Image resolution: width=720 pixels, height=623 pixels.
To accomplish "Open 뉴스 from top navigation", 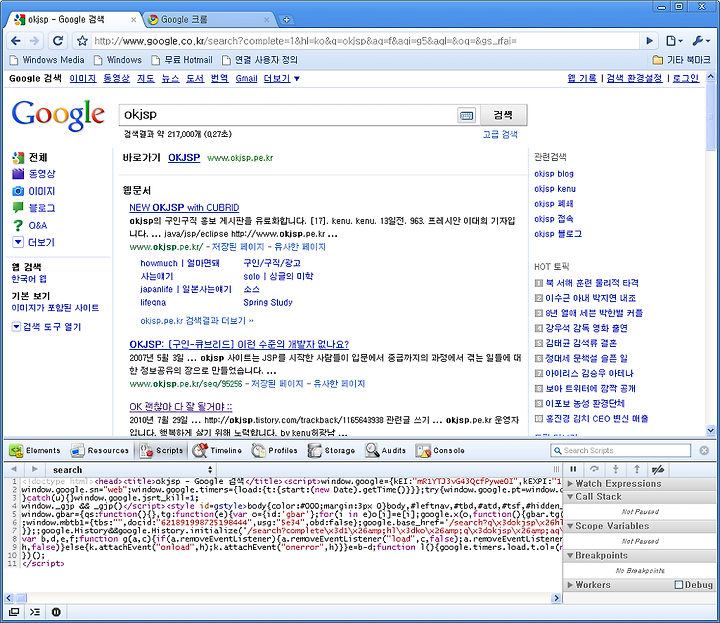I will 170,79.
